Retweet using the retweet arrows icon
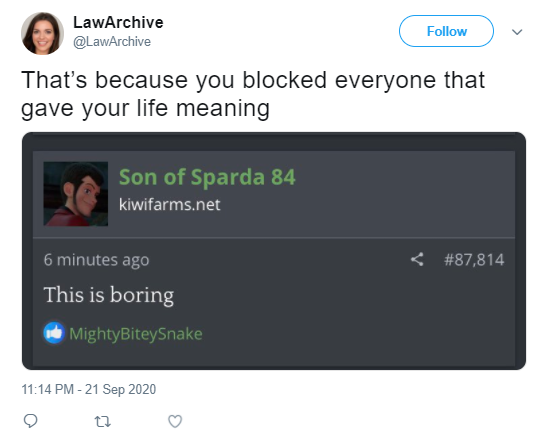Image resolution: width=546 pixels, height=445 pixels. point(103,422)
